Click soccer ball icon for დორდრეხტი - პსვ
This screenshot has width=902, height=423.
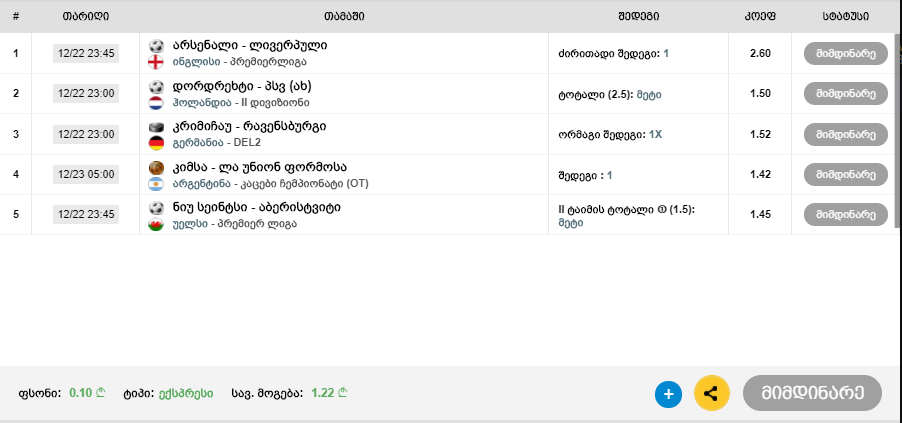click(x=156, y=87)
